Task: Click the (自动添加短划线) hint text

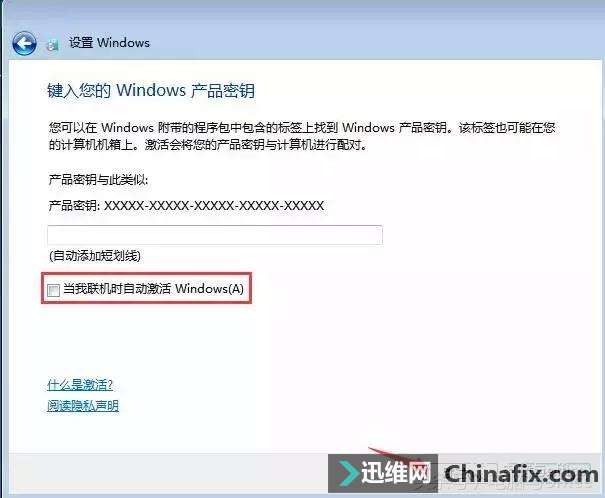Action: [95, 256]
